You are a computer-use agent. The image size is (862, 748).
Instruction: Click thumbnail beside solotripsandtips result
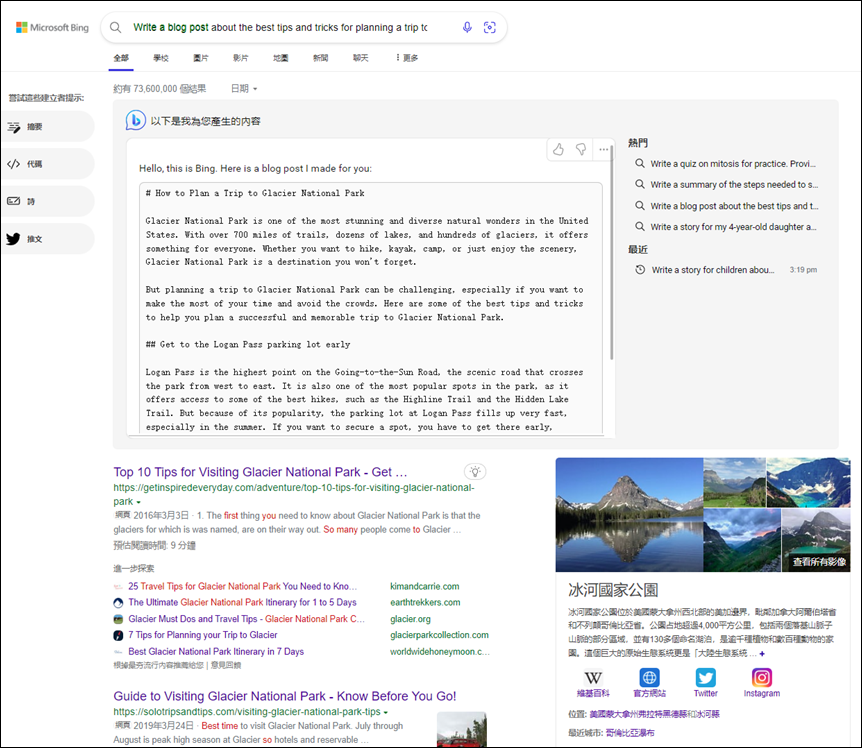tap(462, 730)
